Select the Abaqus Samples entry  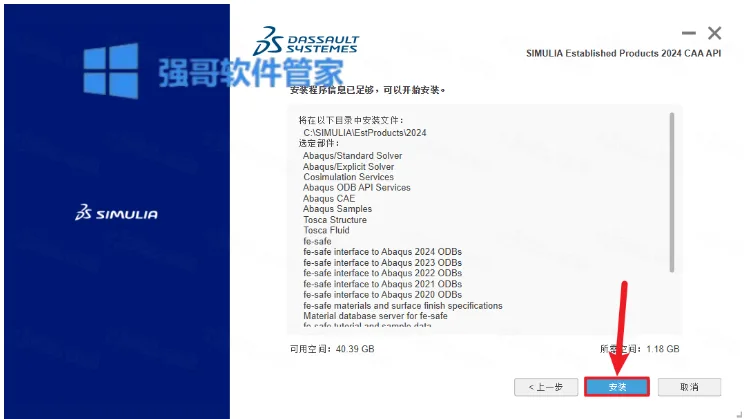point(337,209)
